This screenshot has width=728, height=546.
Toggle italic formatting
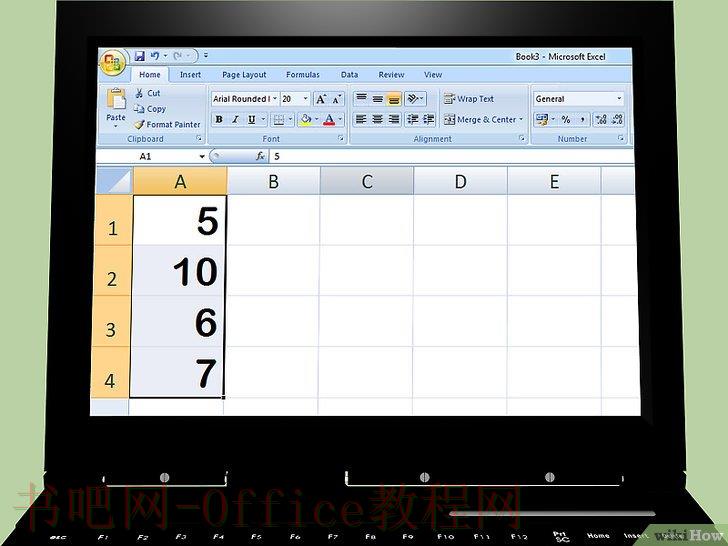pyautogui.click(x=235, y=120)
